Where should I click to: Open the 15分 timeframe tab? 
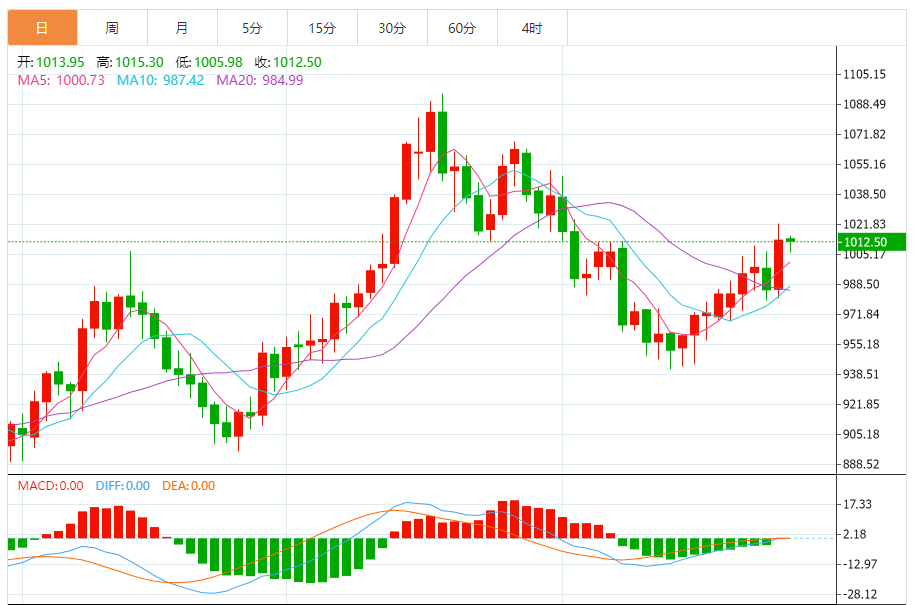click(x=323, y=27)
